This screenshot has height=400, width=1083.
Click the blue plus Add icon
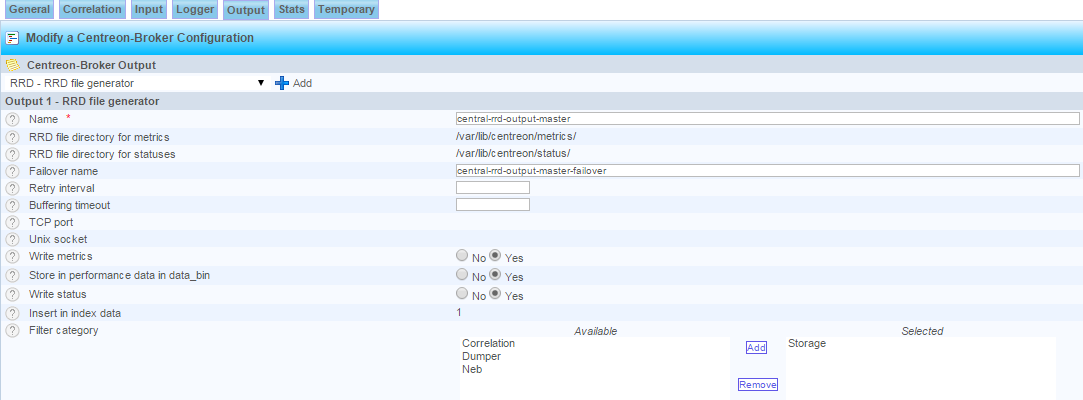282,83
